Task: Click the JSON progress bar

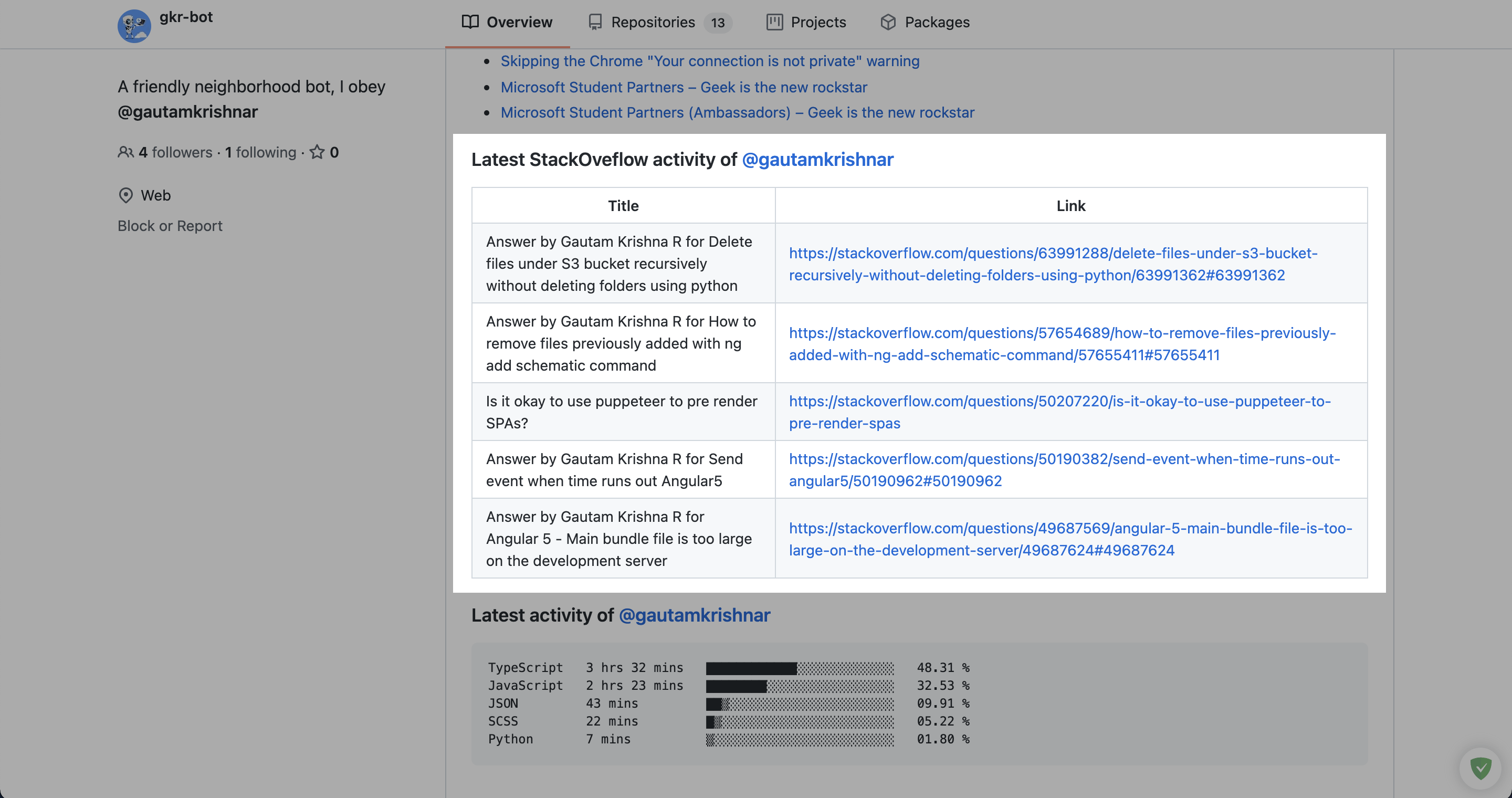Action: (800, 704)
